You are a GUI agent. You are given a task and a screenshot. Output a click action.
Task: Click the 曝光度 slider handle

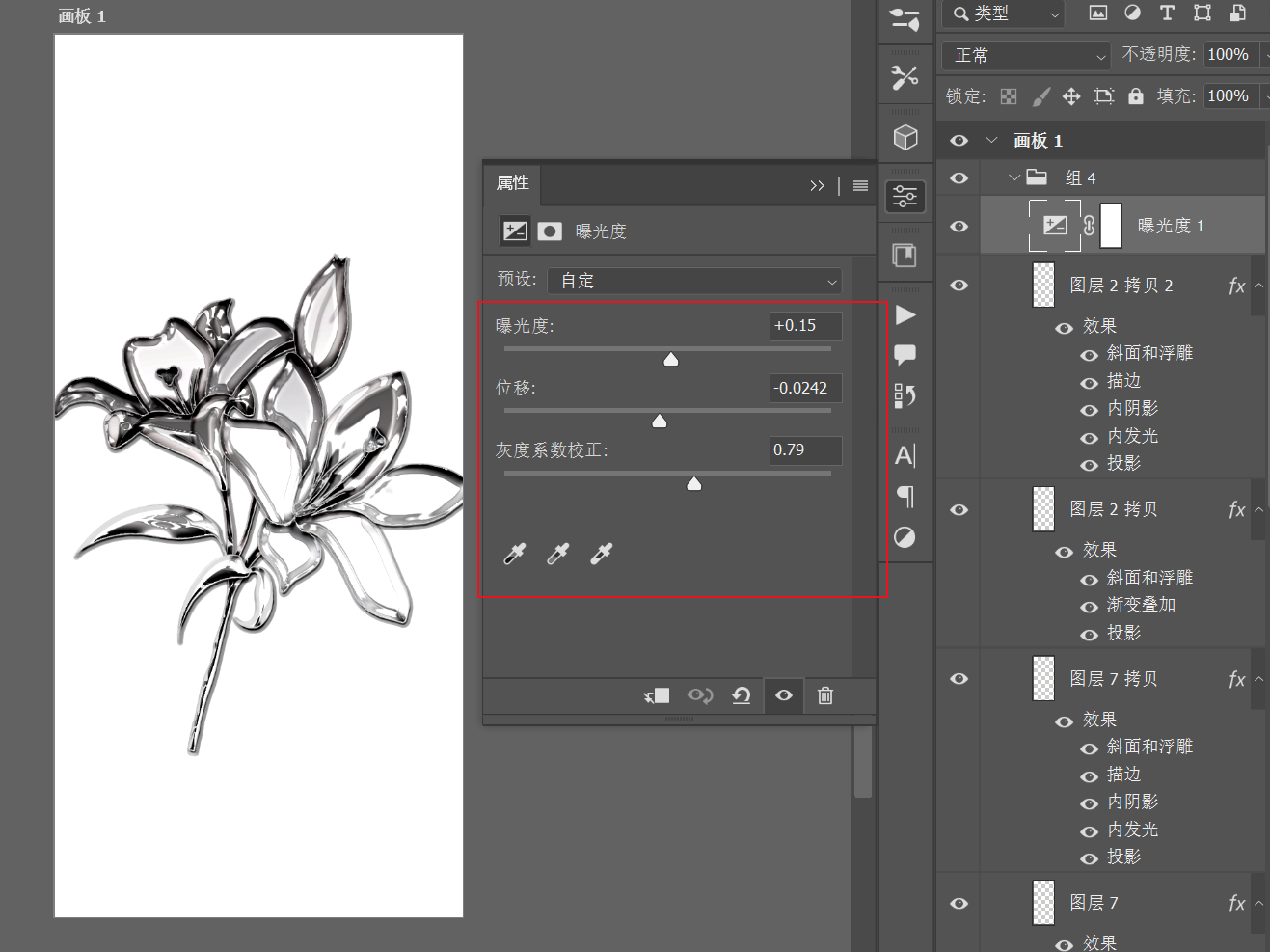click(671, 360)
